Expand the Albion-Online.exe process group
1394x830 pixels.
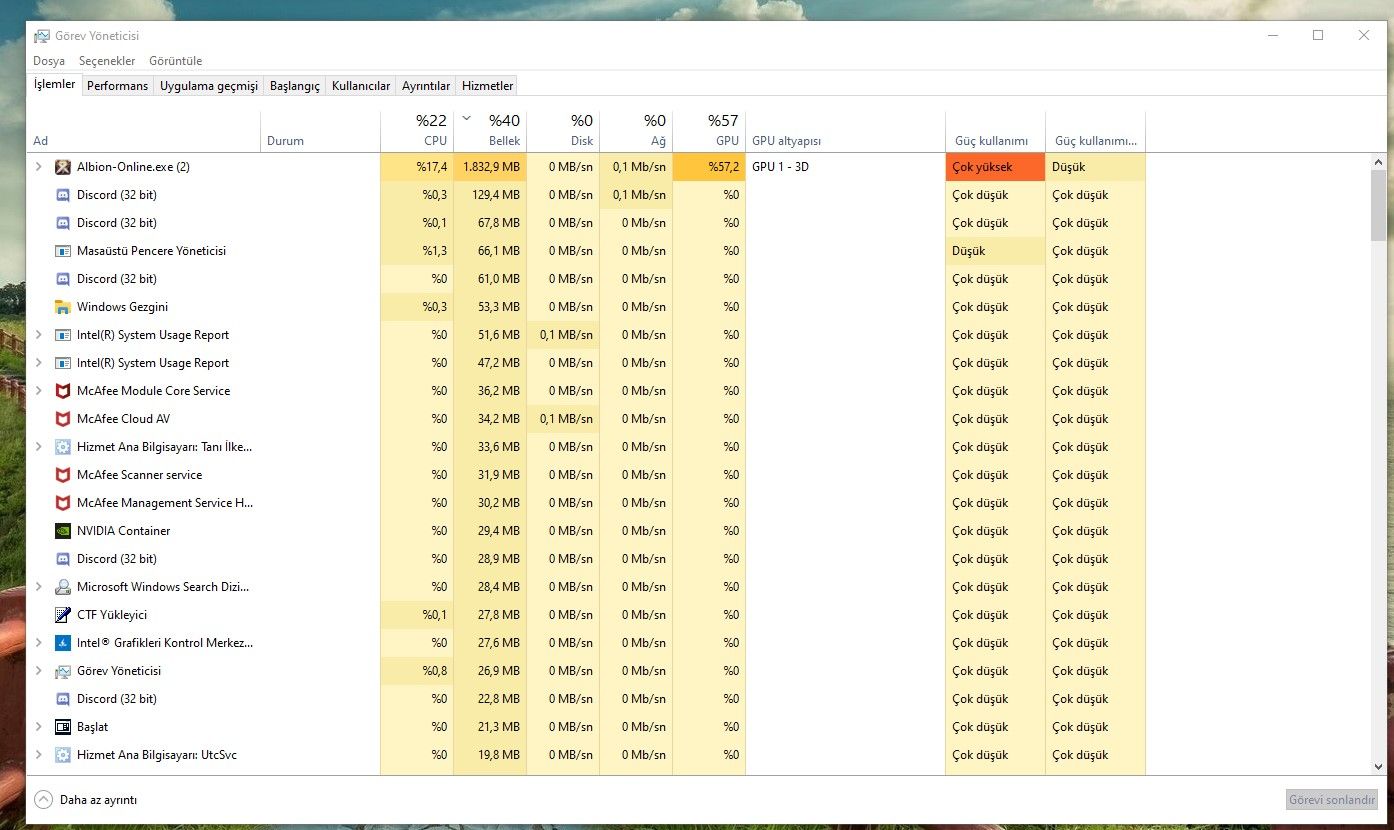tap(39, 167)
